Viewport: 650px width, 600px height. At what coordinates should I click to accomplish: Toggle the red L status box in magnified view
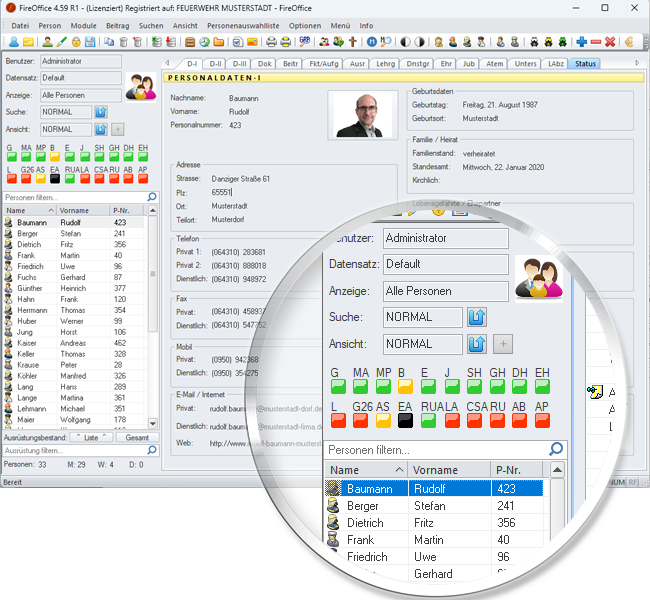click(x=337, y=421)
